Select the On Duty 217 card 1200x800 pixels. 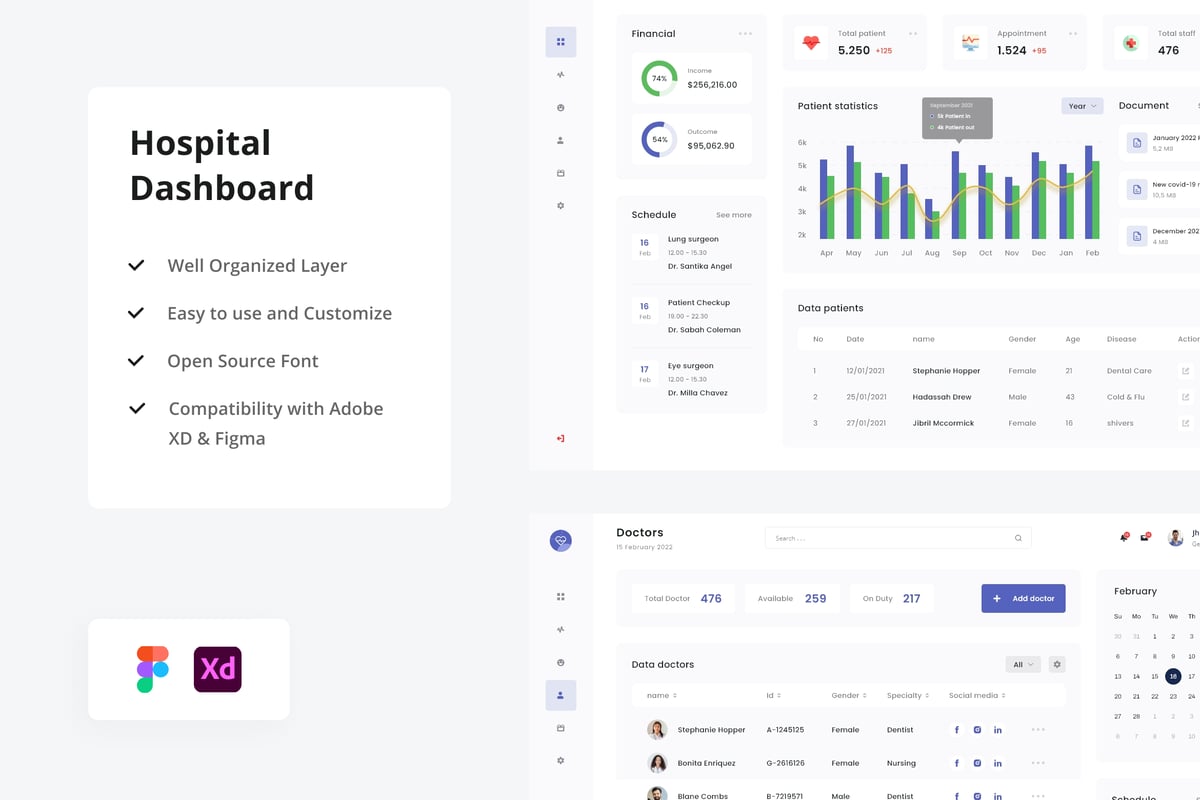[x=892, y=598]
